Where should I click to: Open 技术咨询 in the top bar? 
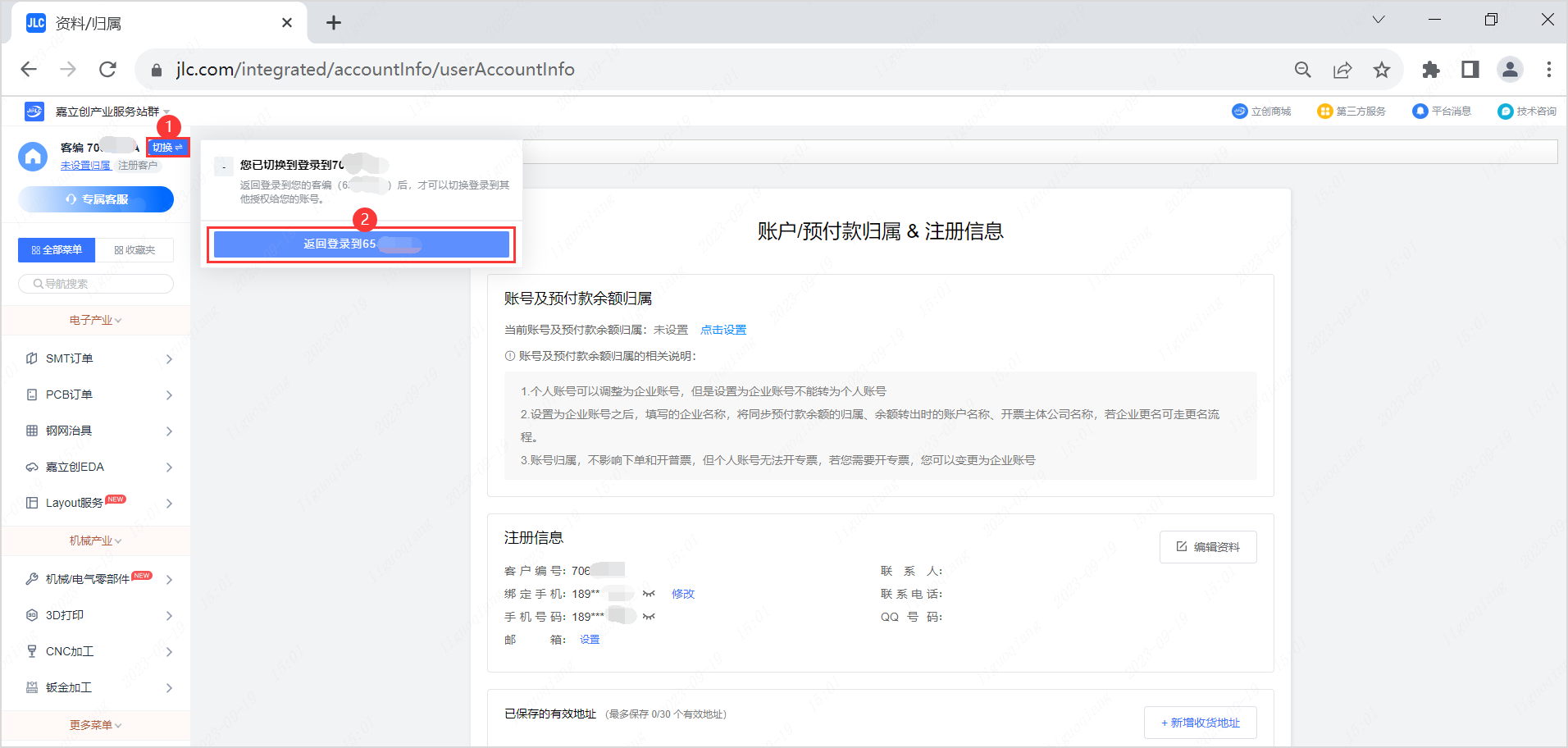coord(1527,112)
